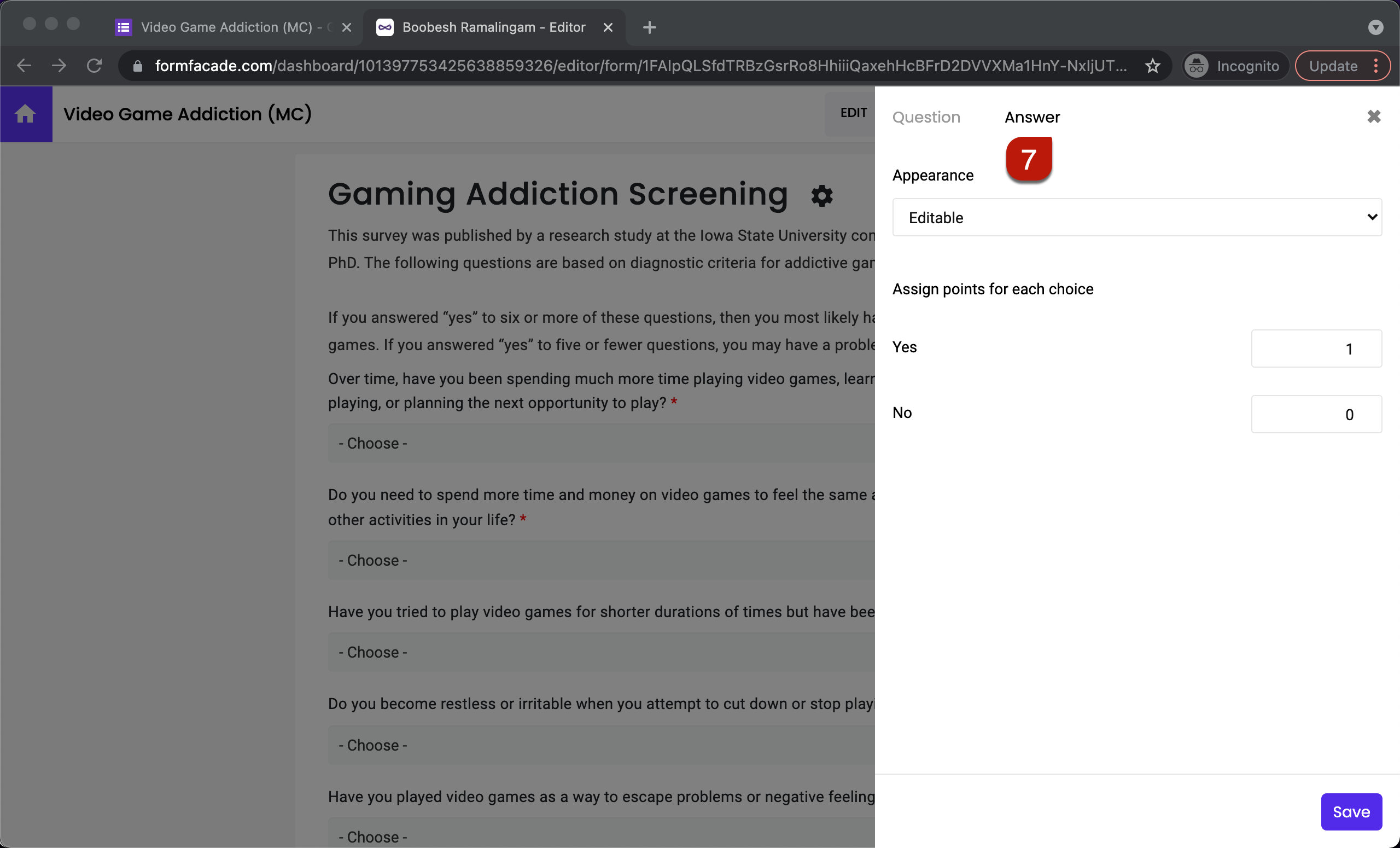This screenshot has width=1400, height=848.
Task: Click the EDIT label in the form header
Action: (x=854, y=113)
